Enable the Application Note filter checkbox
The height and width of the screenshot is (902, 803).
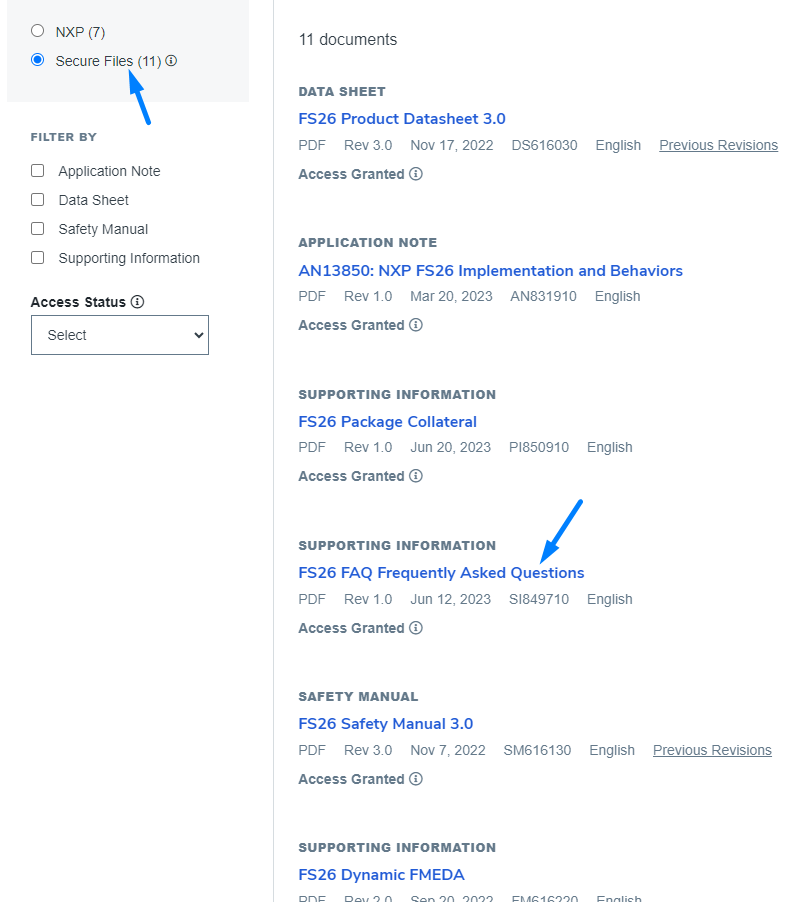[38, 171]
